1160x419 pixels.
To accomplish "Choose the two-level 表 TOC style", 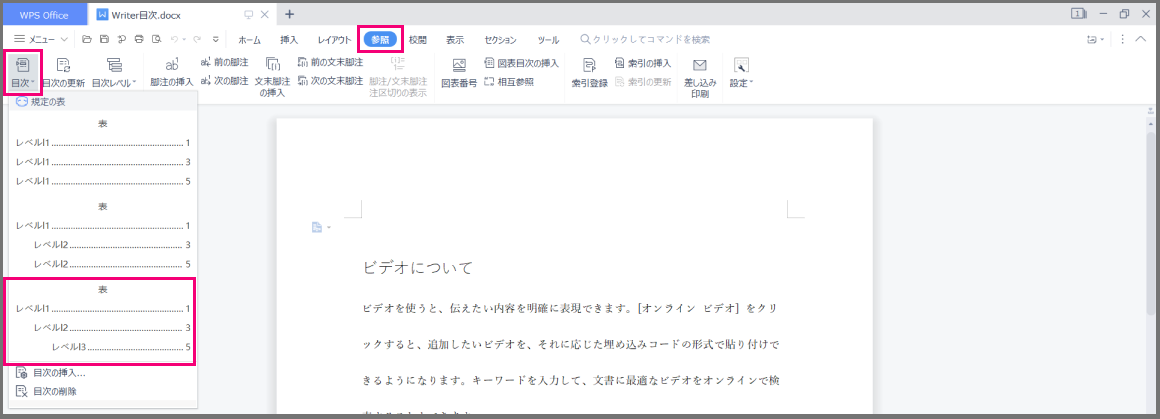I will pos(103,235).
